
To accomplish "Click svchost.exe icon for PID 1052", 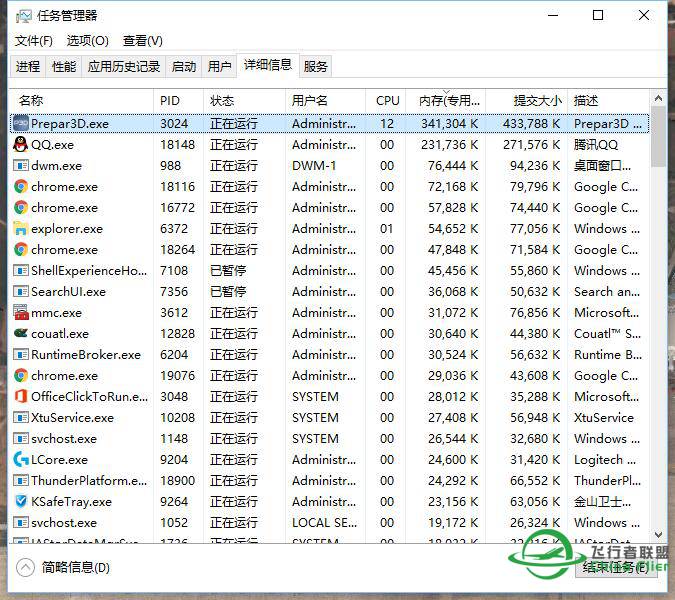I will pyautogui.click(x=21, y=523).
